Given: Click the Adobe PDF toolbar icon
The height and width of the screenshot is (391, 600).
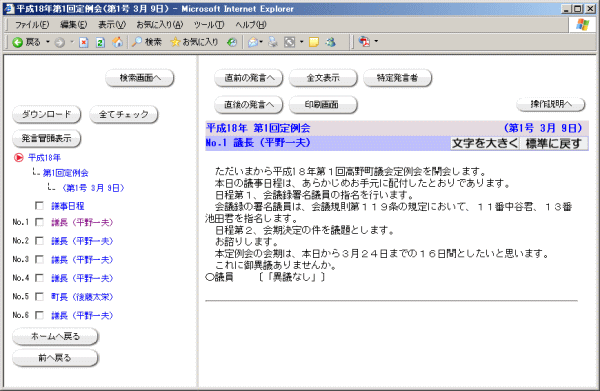Looking at the screenshot, I should [364, 42].
